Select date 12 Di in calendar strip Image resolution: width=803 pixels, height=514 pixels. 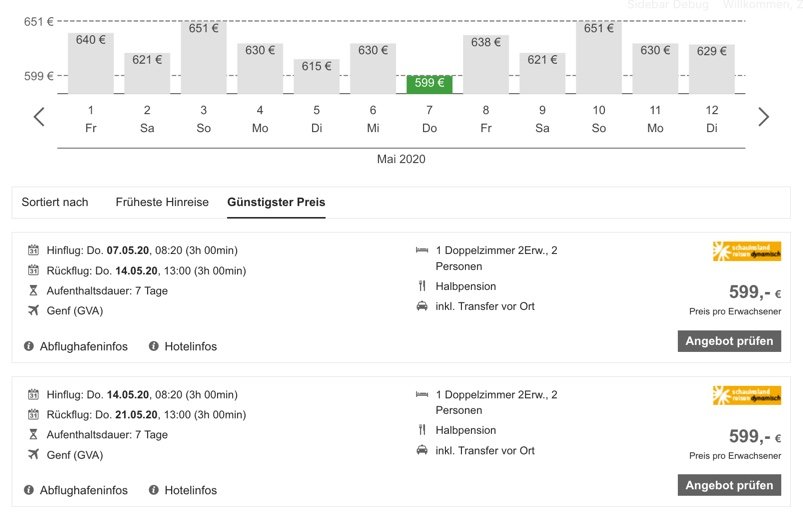click(712, 119)
